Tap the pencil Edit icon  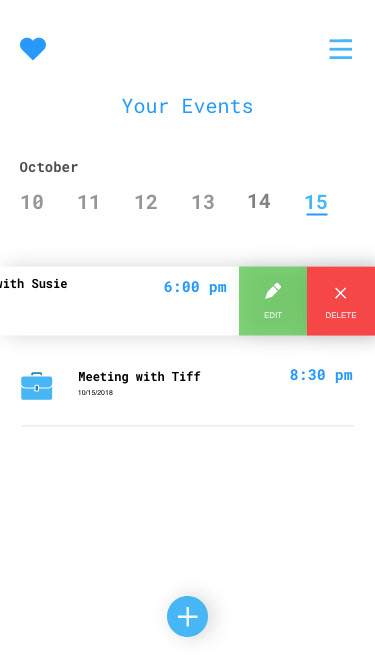point(273,291)
